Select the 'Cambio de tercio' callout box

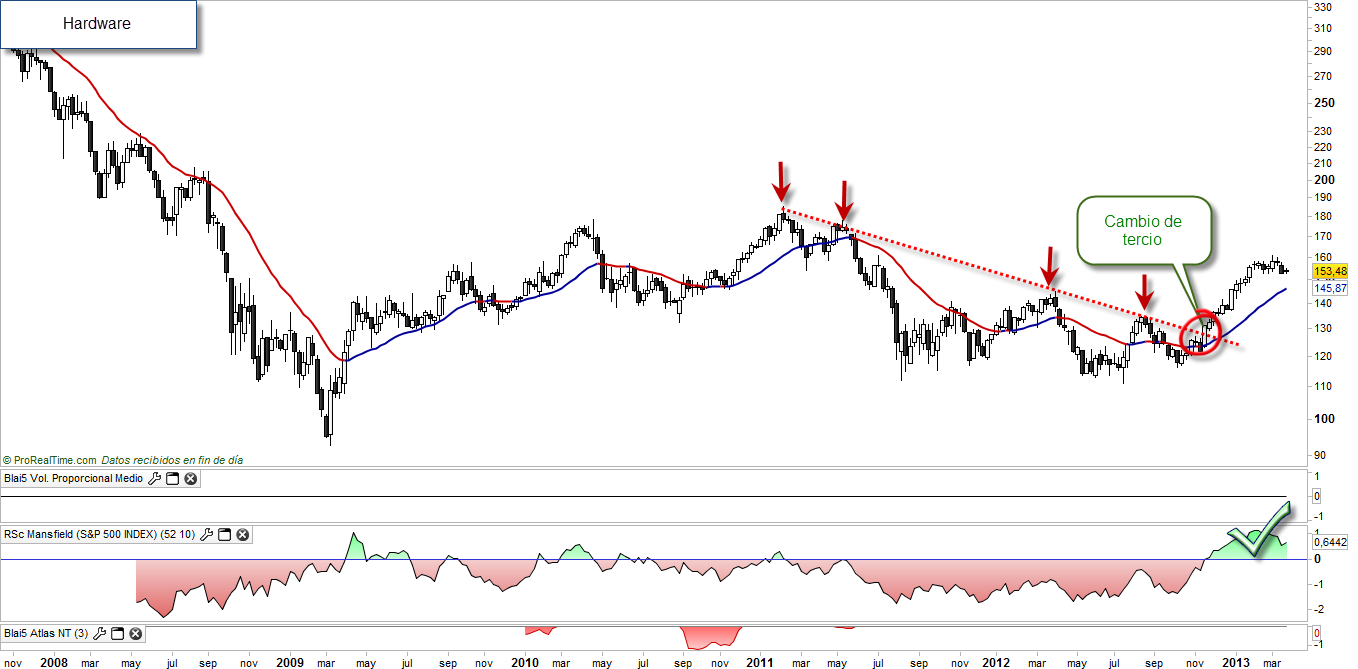tap(1144, 231)
